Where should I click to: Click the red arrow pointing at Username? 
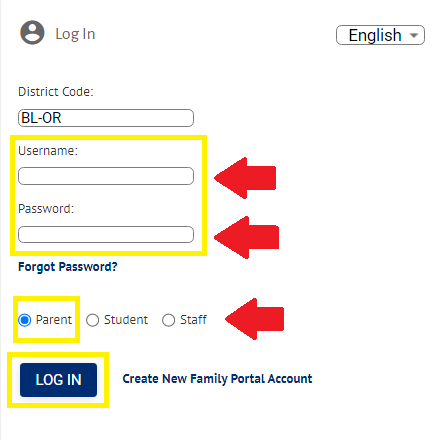(245, 178)
